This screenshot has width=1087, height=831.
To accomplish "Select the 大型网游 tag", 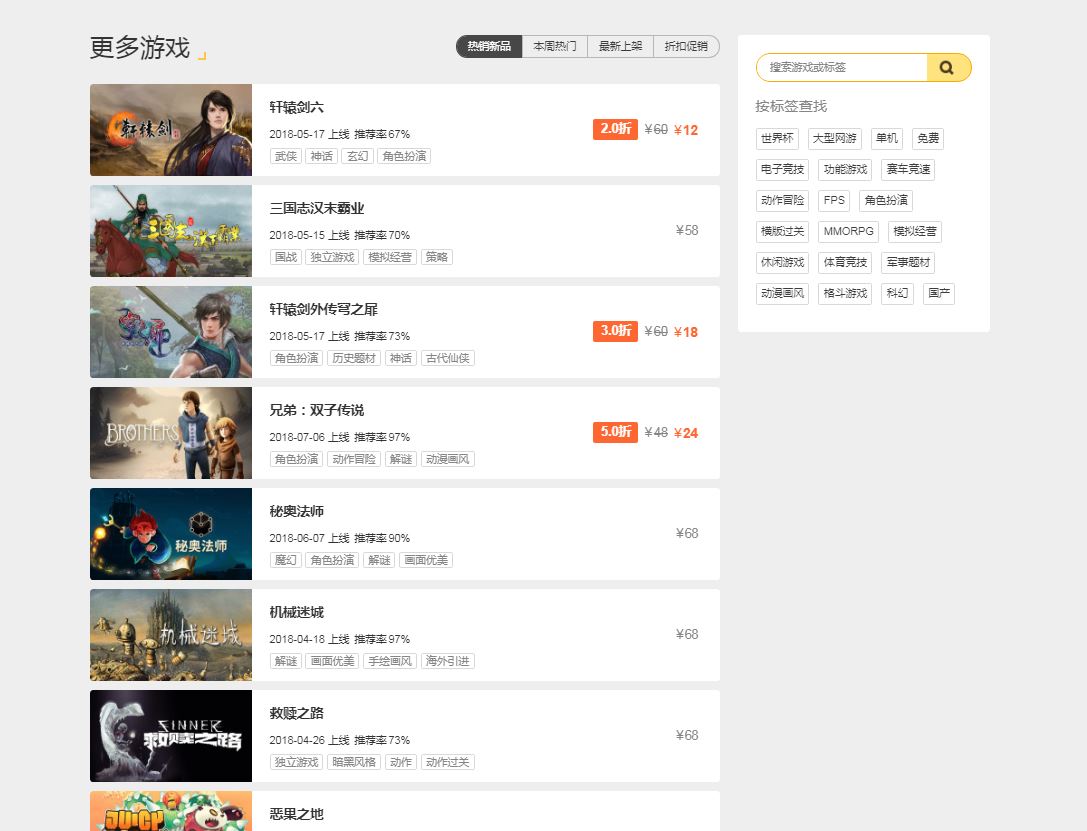I will click(835, 139).
